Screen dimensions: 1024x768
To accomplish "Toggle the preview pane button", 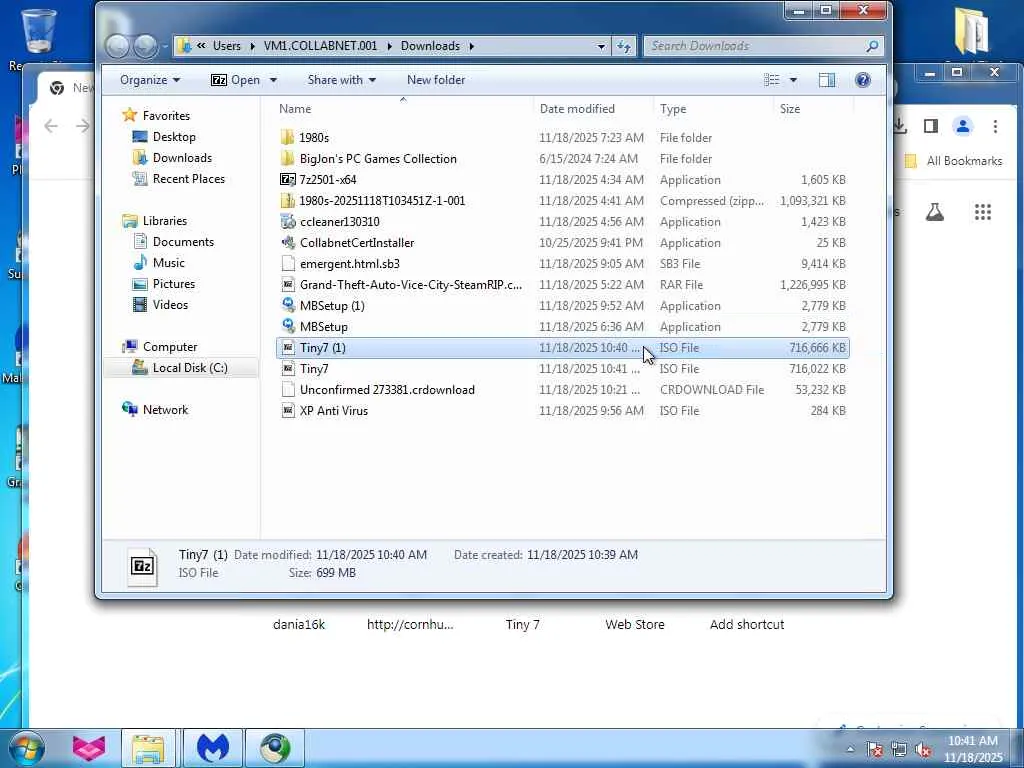I will click(x=827, y=80).
